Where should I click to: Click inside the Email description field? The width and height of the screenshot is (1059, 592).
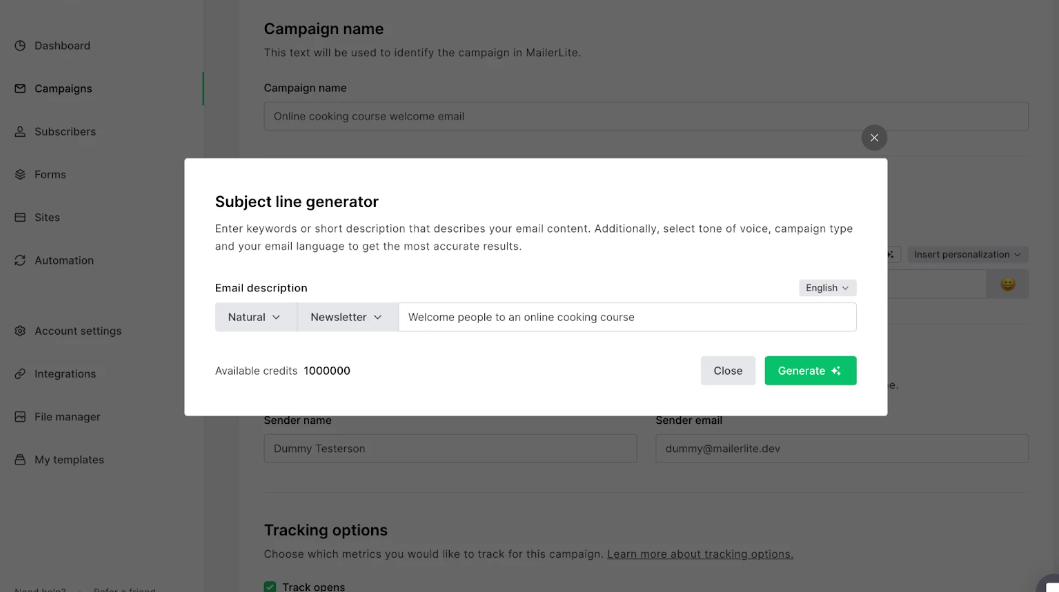(627, 316)
